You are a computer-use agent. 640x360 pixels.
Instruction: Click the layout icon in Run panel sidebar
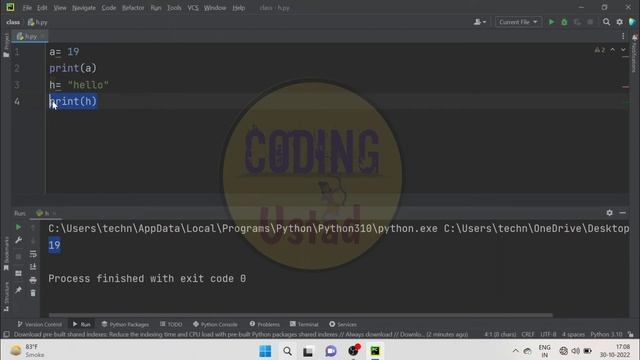(x=18, y=273)
